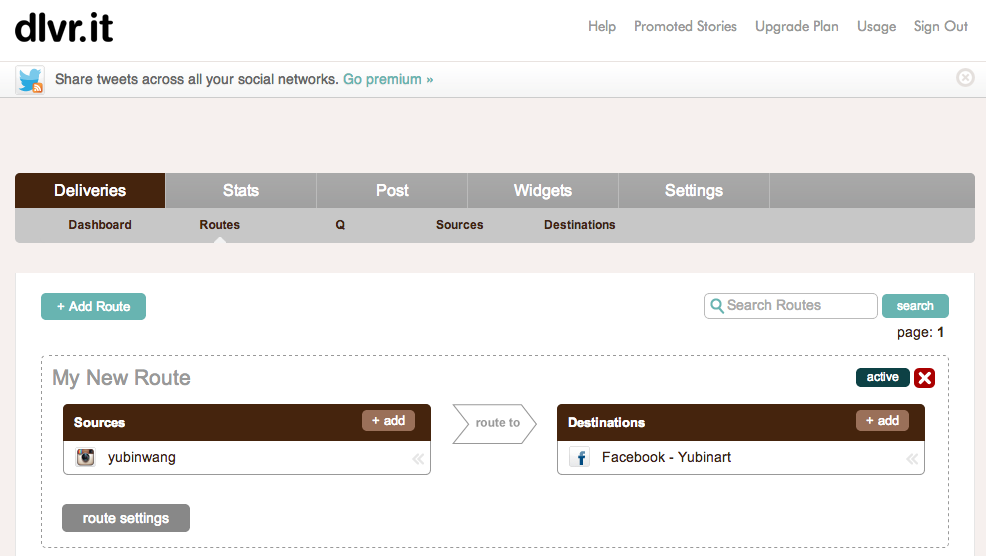Follow the Go premium link

coord(388,79)
